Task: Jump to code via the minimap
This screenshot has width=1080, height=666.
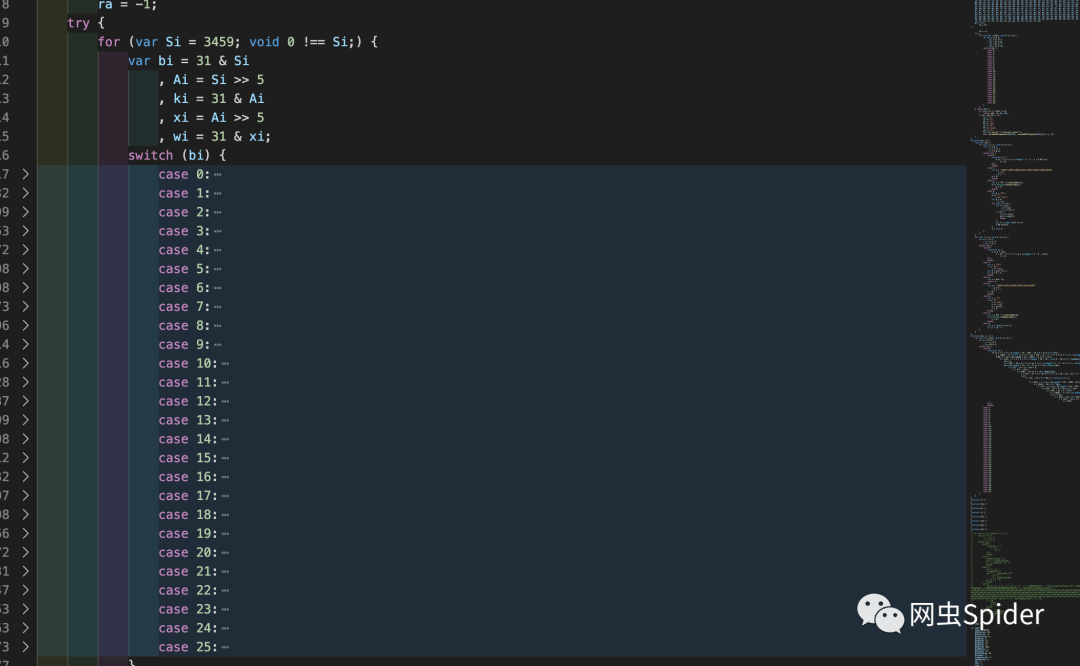Action: [x=1025, y=333]
